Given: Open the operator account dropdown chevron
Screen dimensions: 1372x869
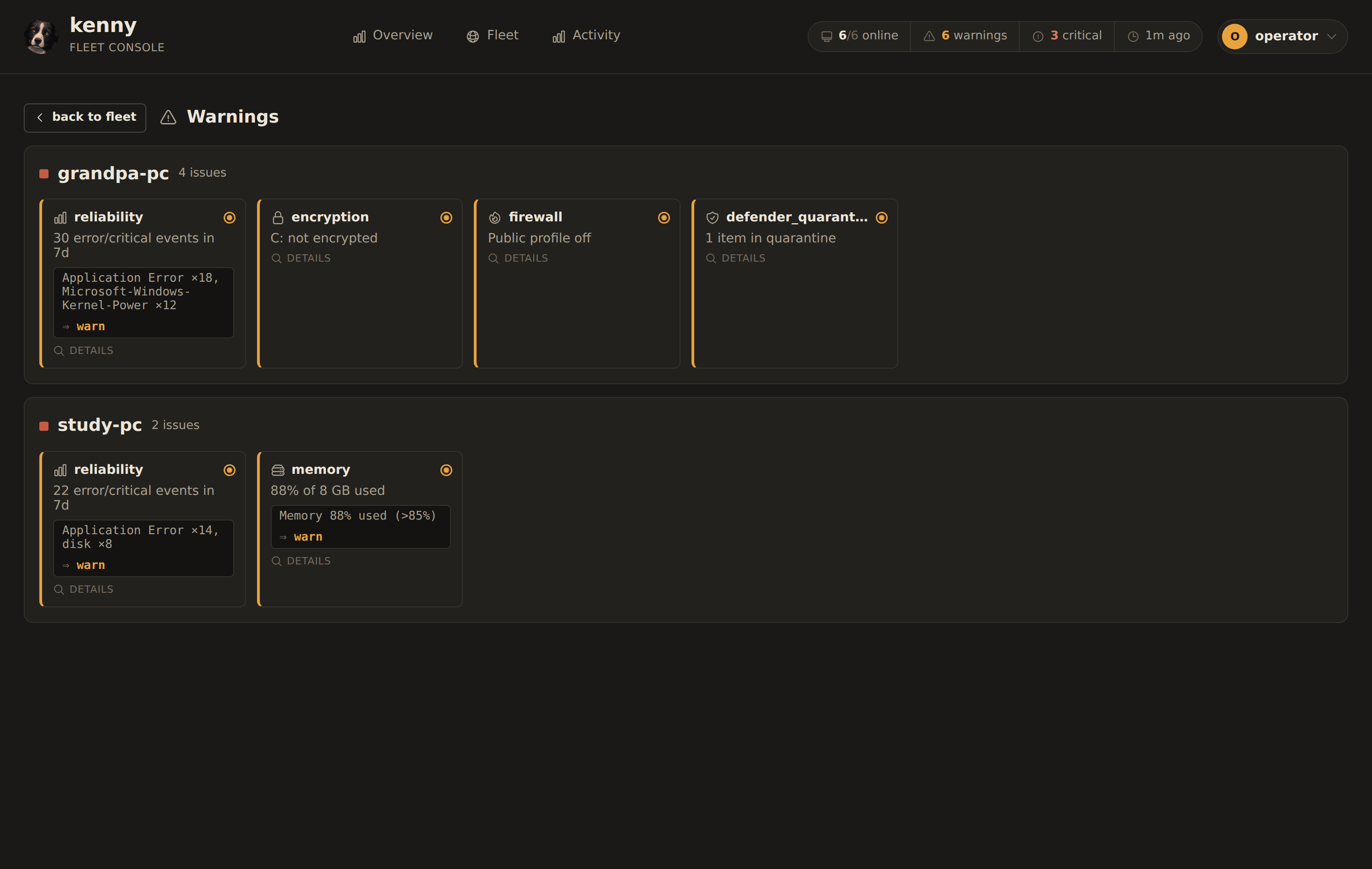Looking at the screenshot, I should (x=1332, y=37).
